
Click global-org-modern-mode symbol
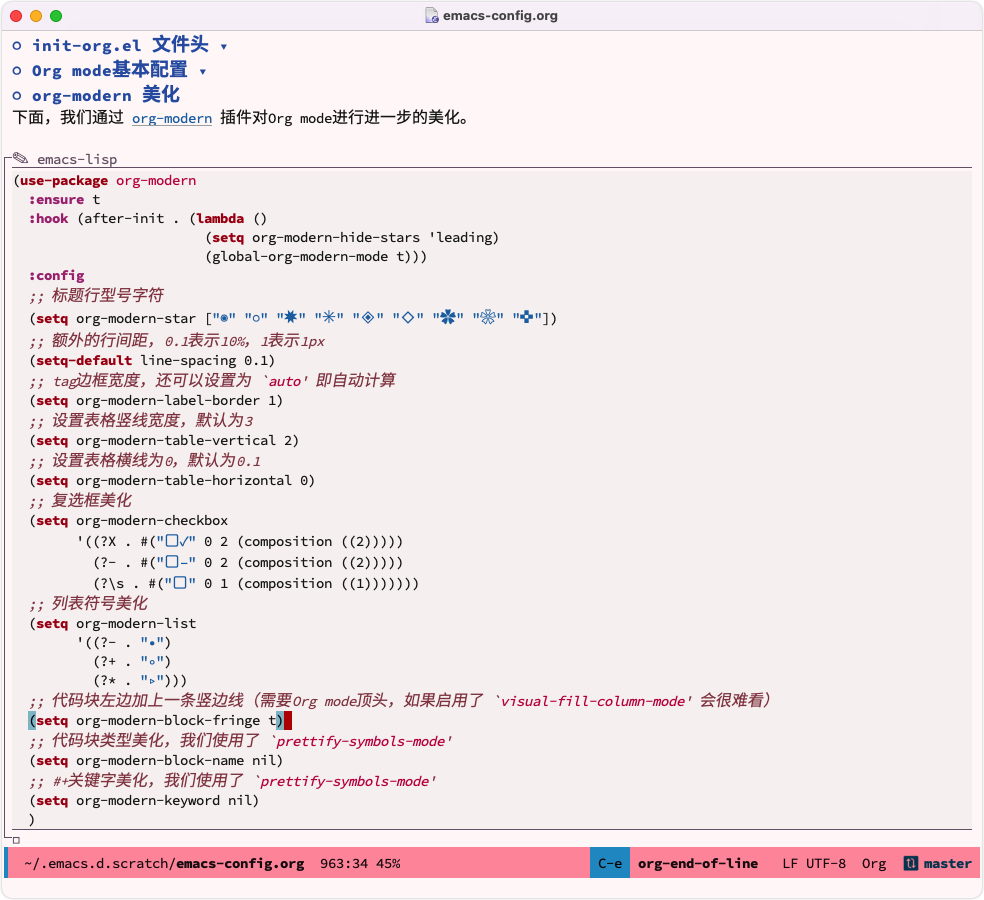tap(300, 256)
